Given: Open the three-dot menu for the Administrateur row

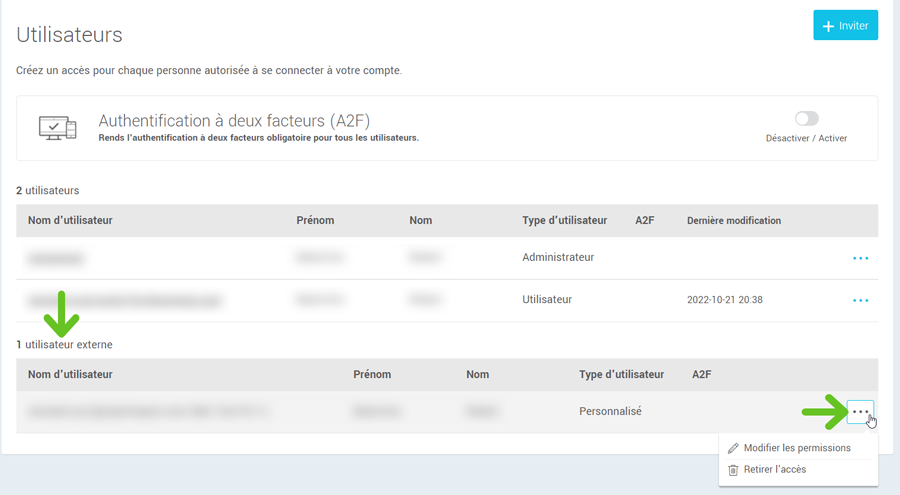Looking at the screenshot, I should pos(860,258).
